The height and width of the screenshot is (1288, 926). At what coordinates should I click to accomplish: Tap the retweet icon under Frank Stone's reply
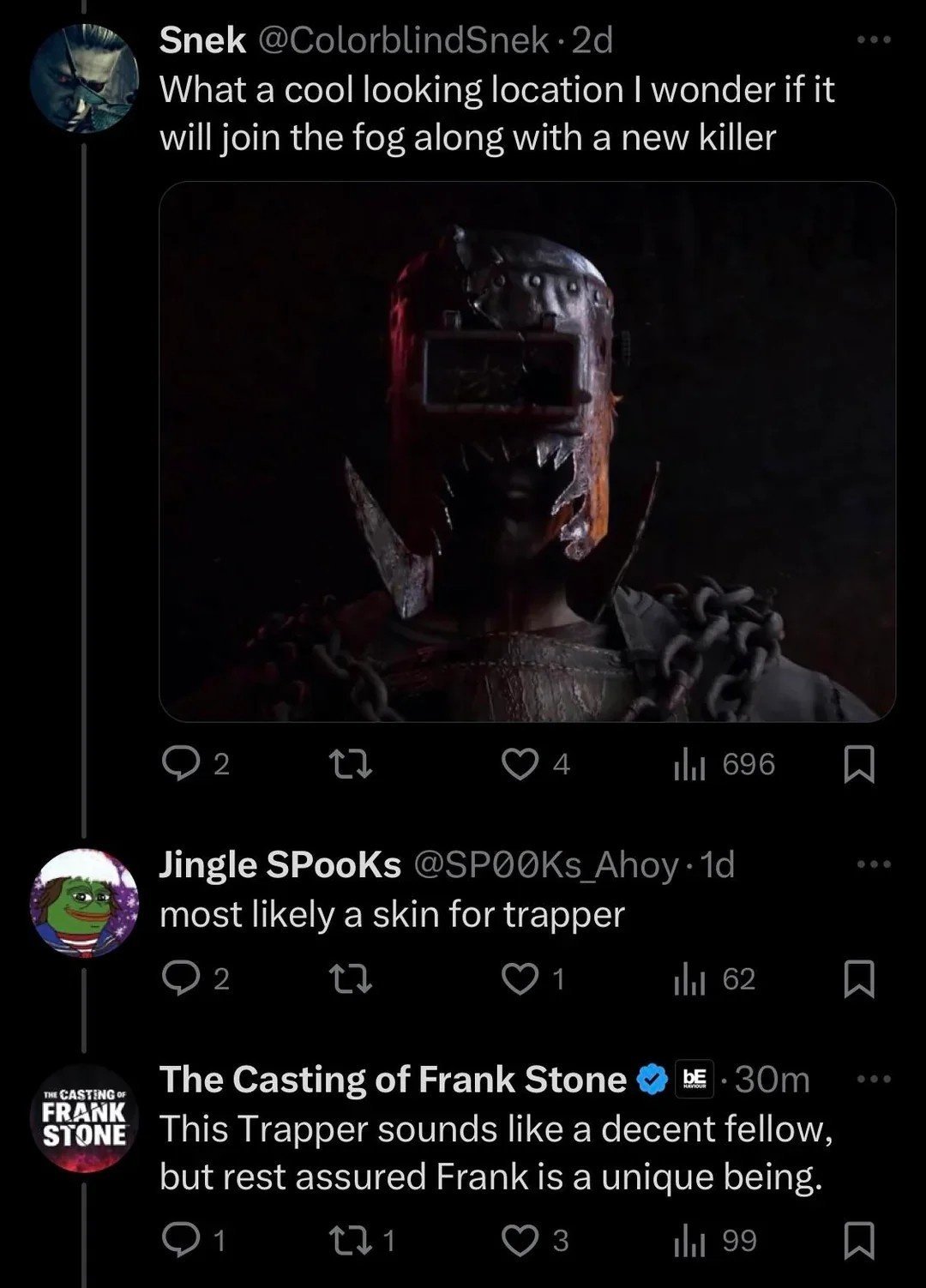[352, 1238]
